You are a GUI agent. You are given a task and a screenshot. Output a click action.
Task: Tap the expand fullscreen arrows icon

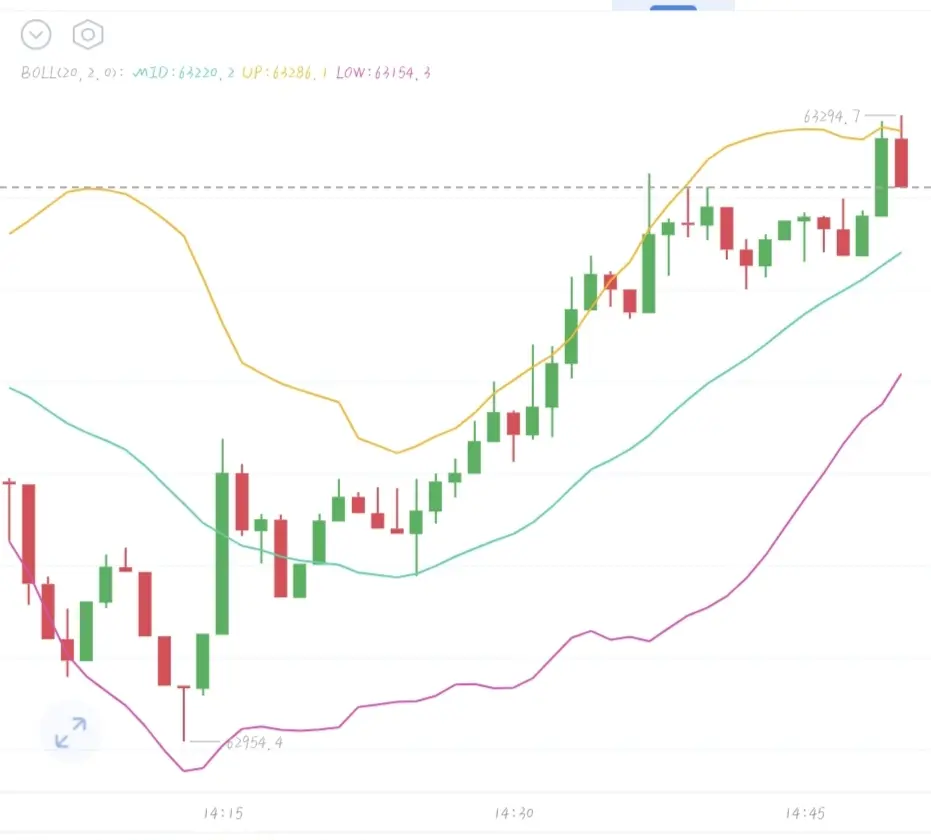71,732
